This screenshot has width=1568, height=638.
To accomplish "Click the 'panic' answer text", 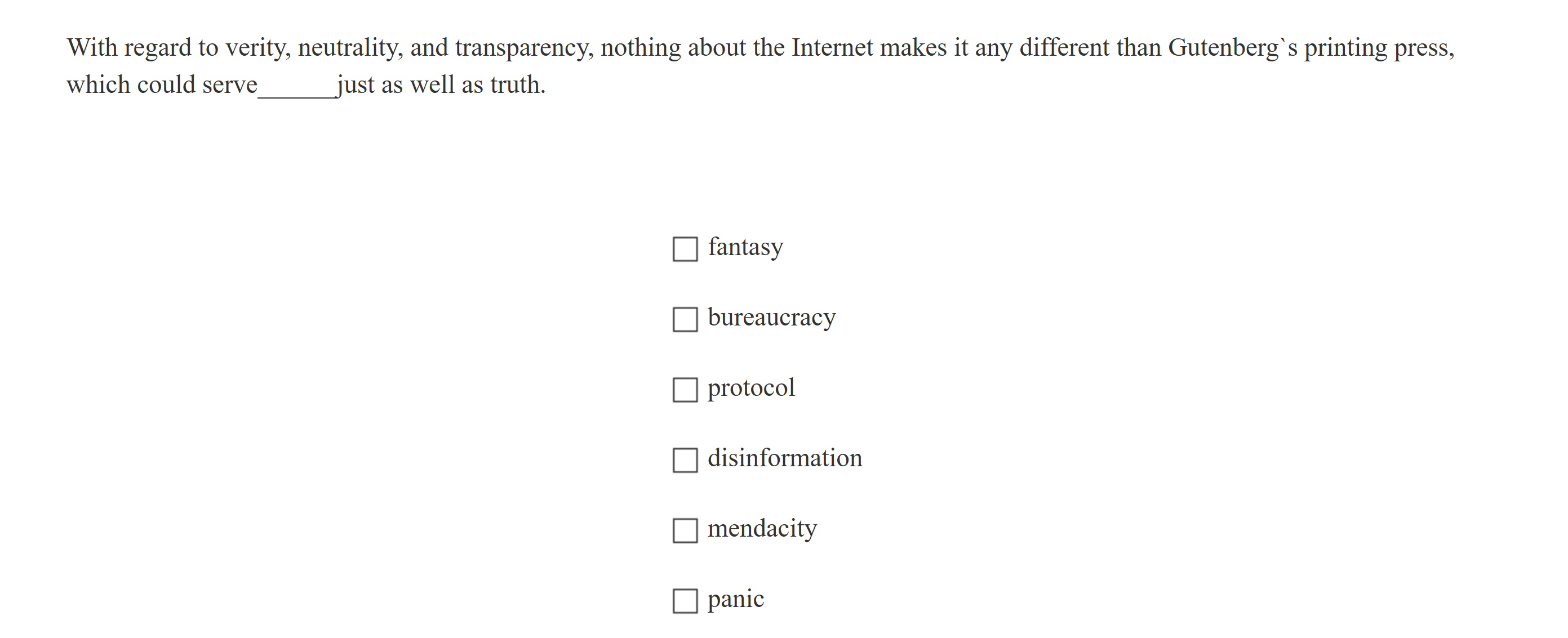I will pos(735,599).
